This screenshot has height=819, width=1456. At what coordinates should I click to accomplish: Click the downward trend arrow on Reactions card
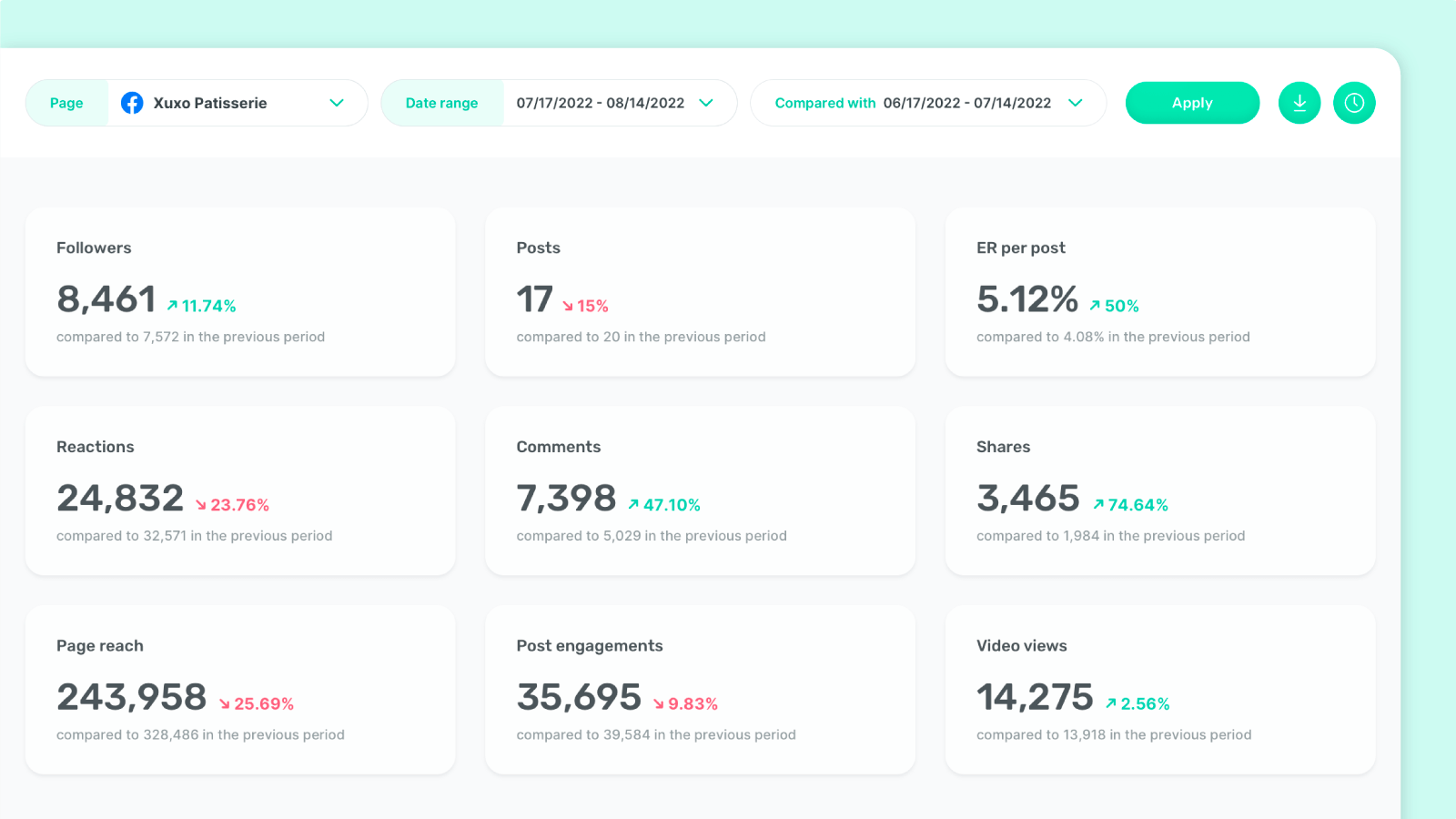pyautogui.click(x=202, y=503)
